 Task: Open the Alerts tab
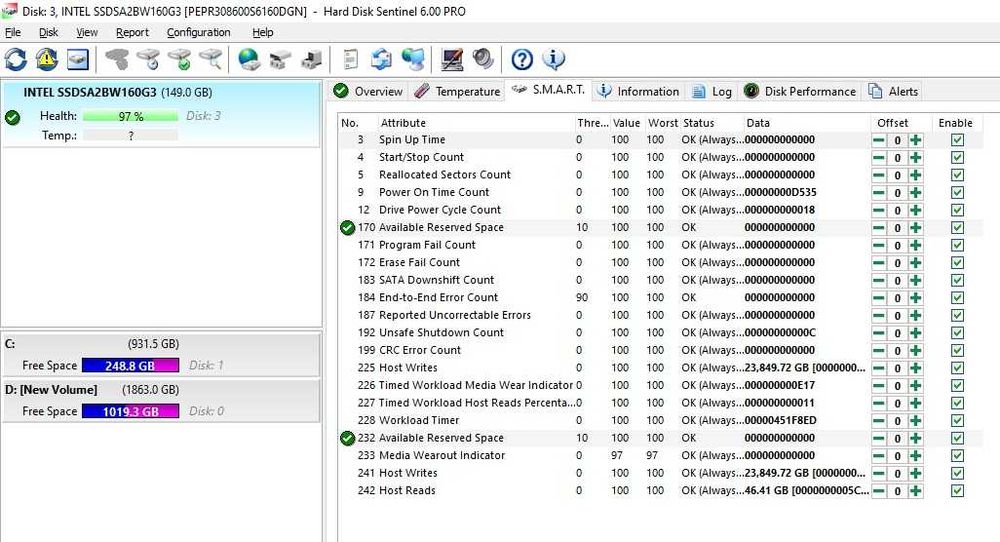click(x=893, y=91)
